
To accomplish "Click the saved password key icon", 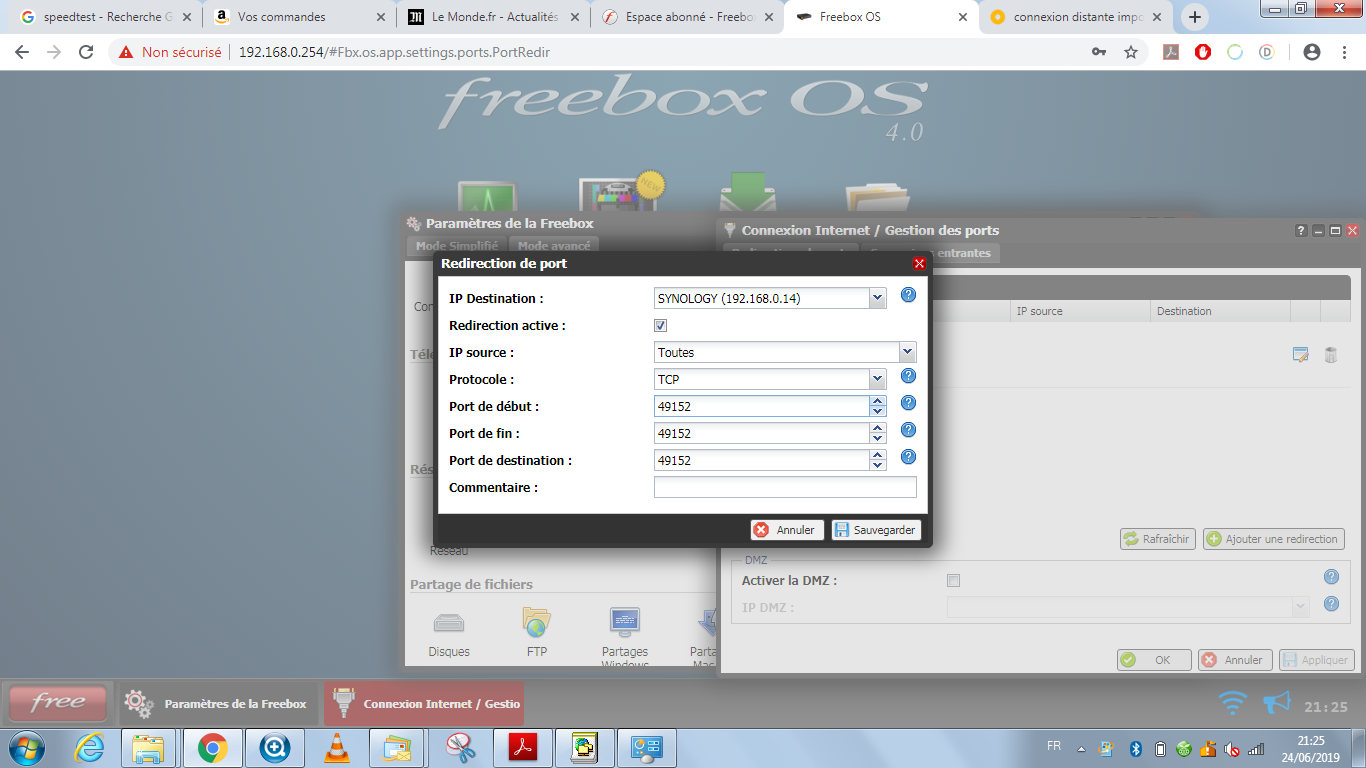I will 1098,52.
